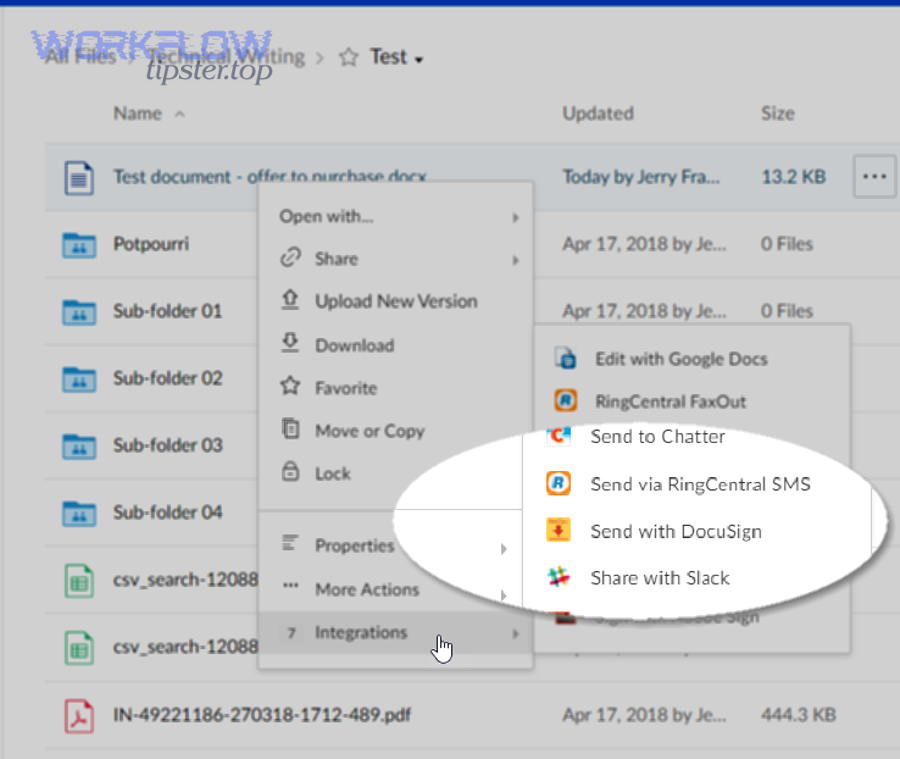Open Test document - offer to purchase file

pos(270,176)
